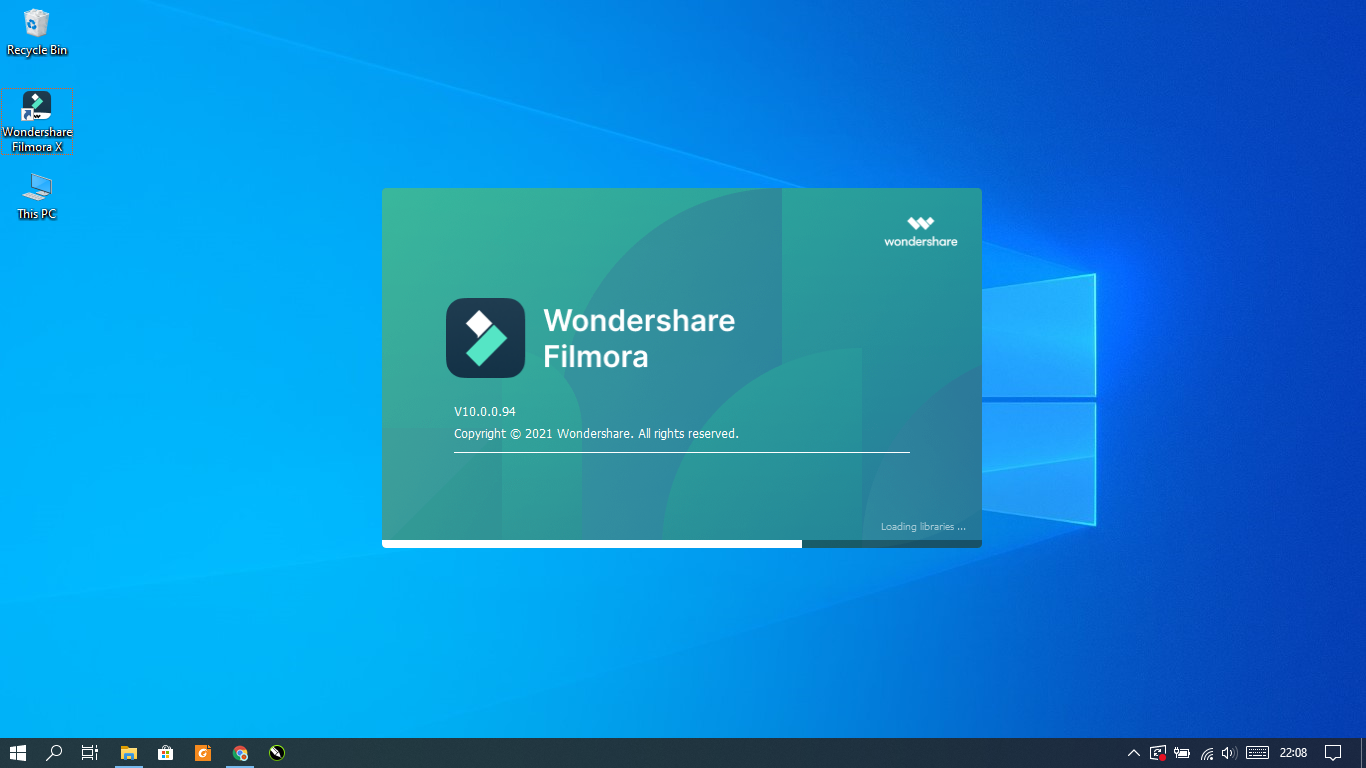Click the orange application icon in the taskbar

pyautogui.click(x=203, y=753)
